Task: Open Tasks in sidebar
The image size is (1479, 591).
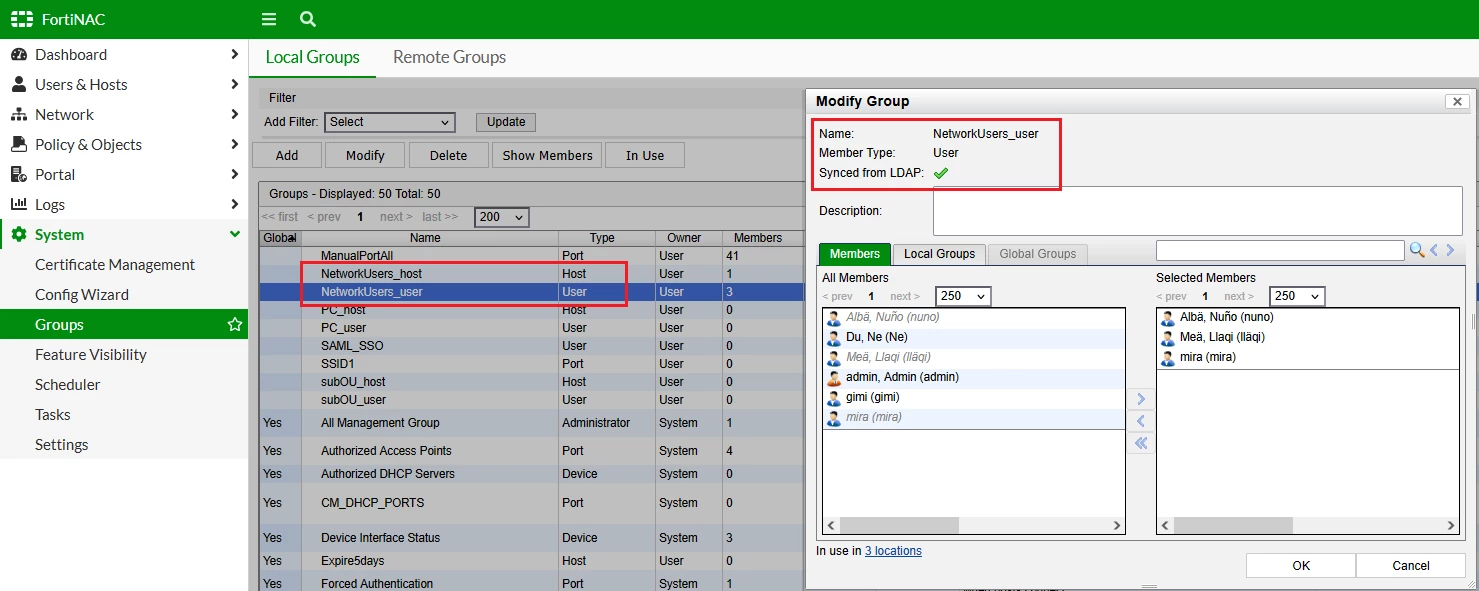Action: [53, 415]
